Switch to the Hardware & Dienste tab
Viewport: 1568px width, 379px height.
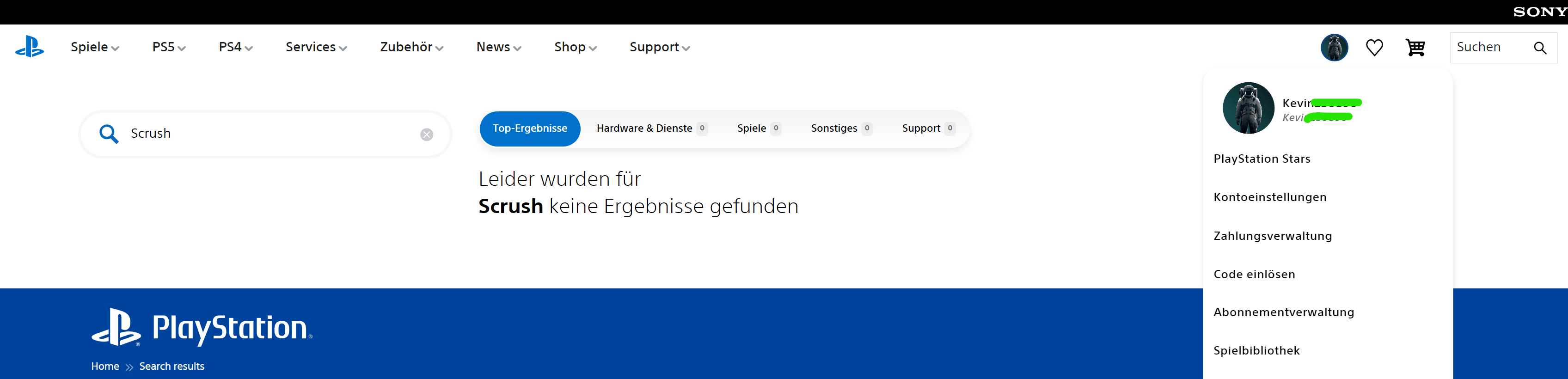652,128
